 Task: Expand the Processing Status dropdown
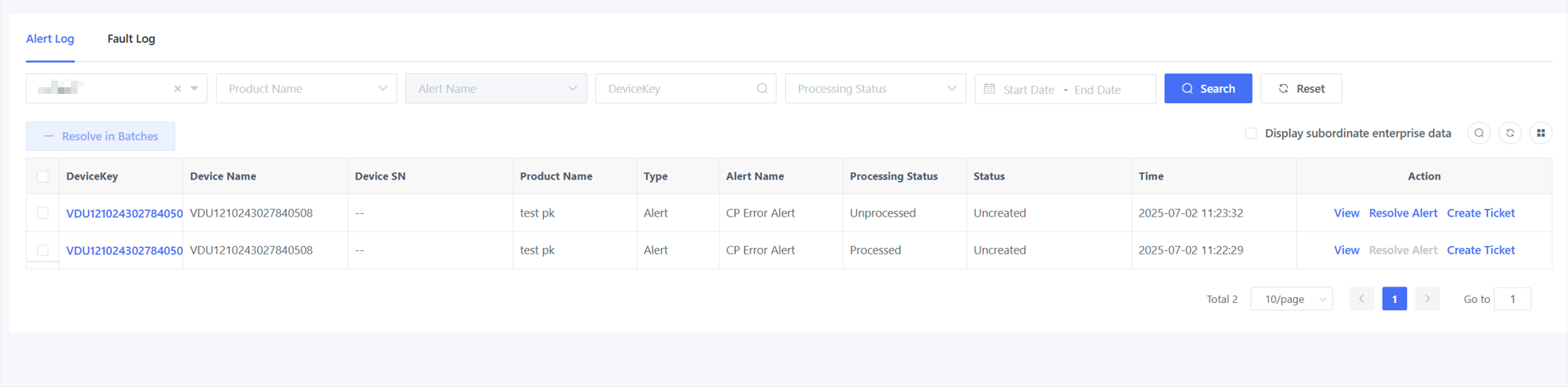tap(875, 89)
